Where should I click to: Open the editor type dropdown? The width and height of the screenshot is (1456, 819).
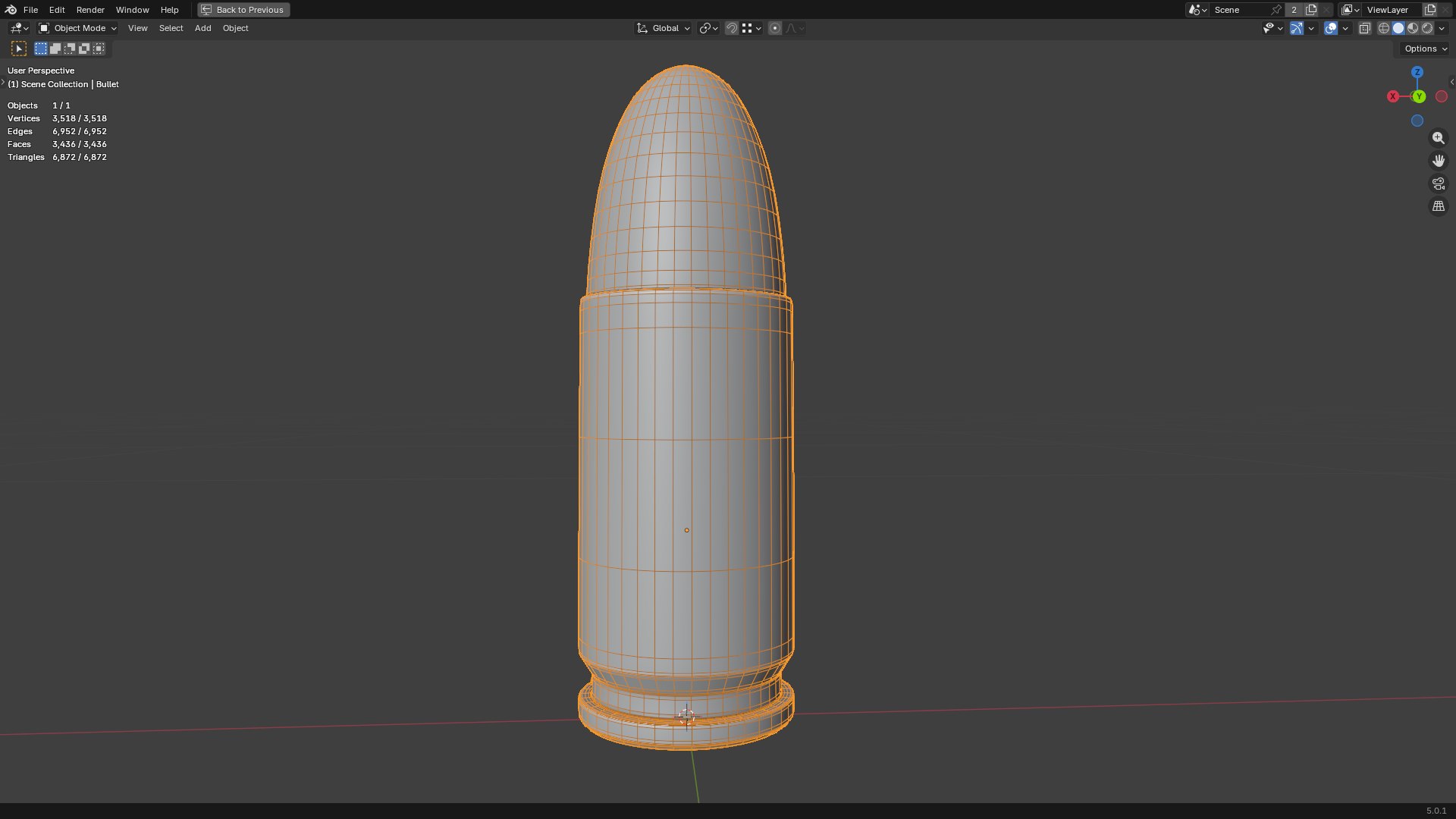tap(19, 28)
